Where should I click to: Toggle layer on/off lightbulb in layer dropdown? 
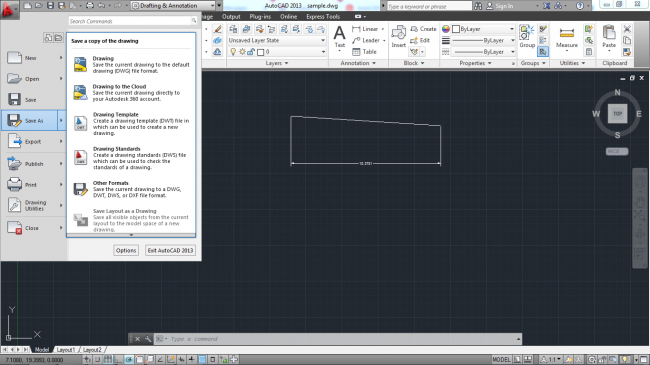coord(233,52)
